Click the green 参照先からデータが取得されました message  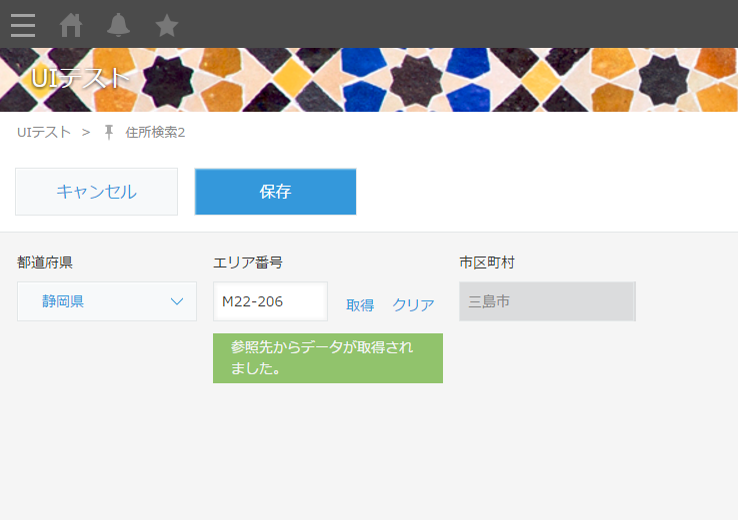[328, 358]
